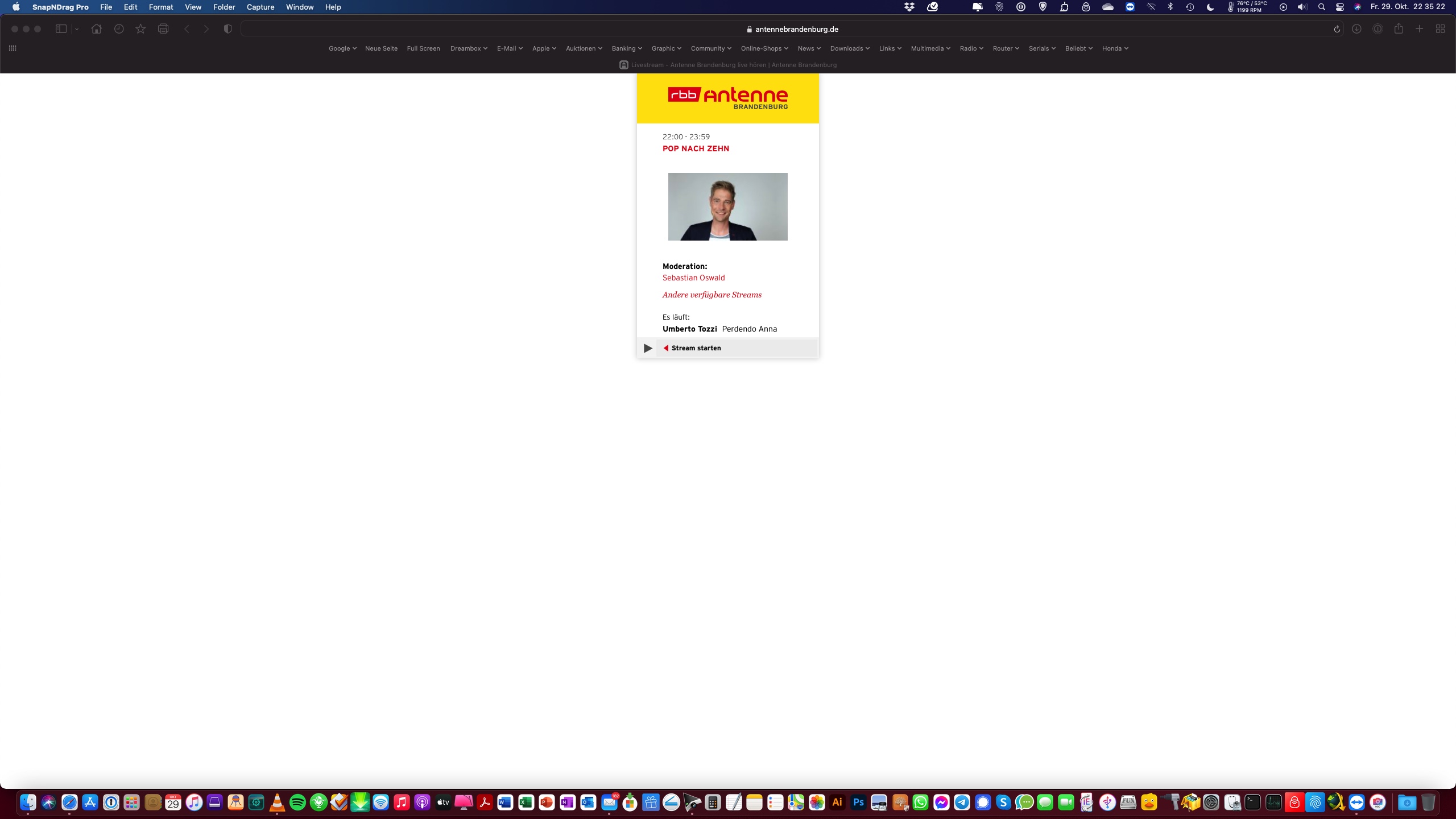This screenshot has height=819, width=1456.
Task: Click the Sebastian Oswald link
Action: (693, 278)
